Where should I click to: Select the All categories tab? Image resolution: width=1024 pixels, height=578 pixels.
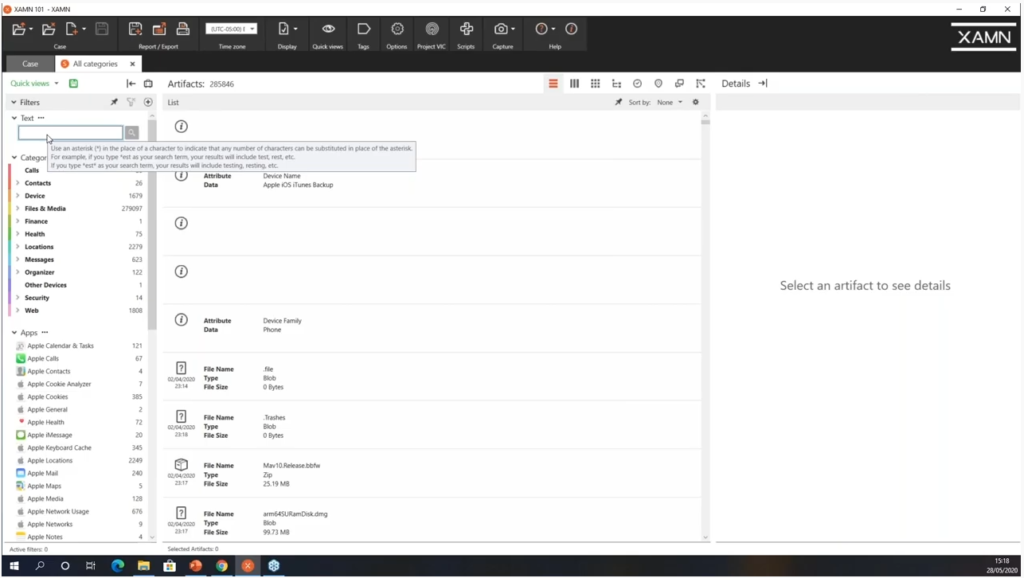pyautogui.click(x=95, y=64)
